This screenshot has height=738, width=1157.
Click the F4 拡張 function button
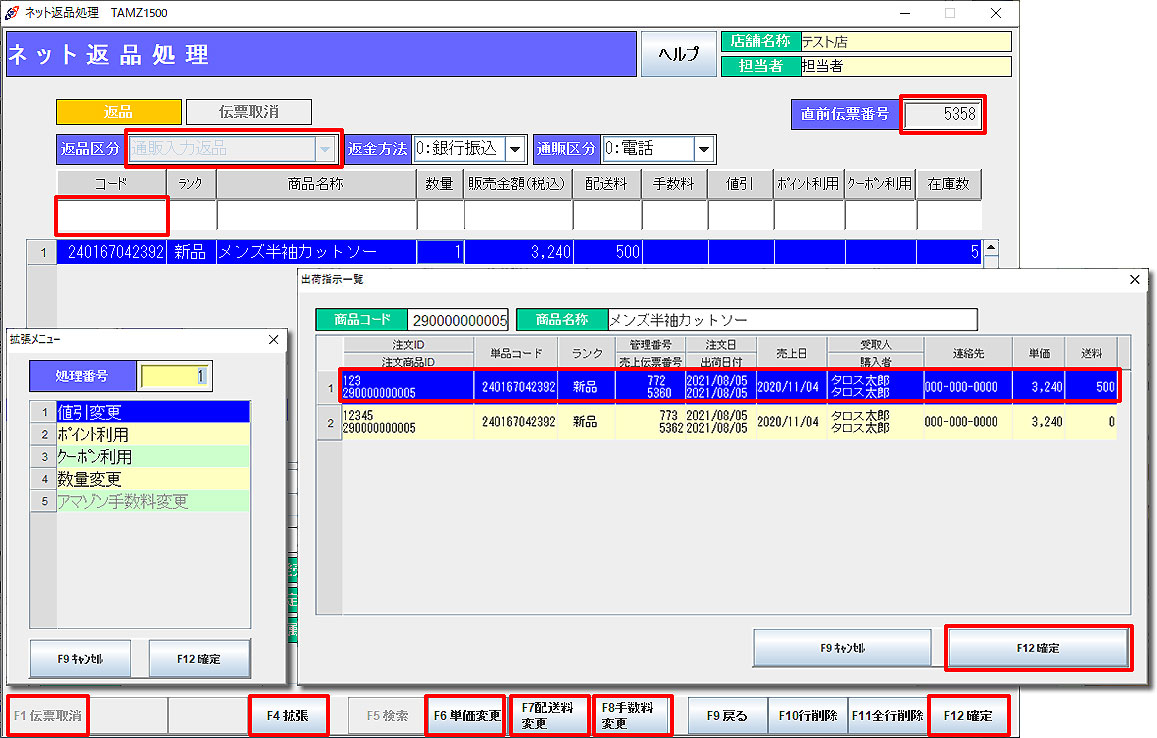[287, 716]
